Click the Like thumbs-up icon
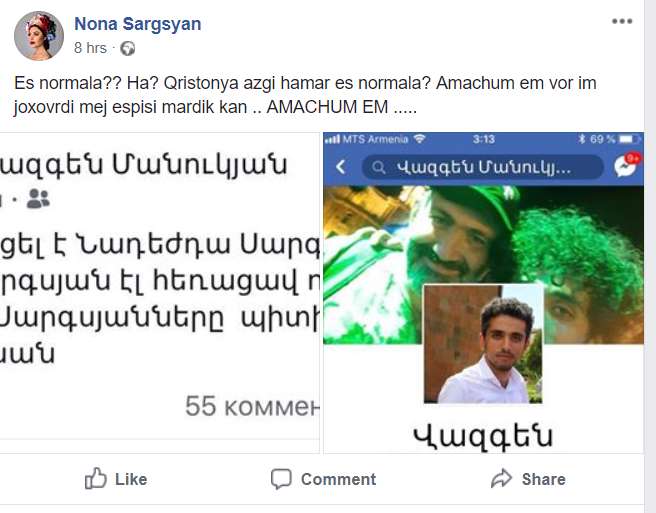Image resolution: width=656 pixels, height=513 pixels. (95, 478)
